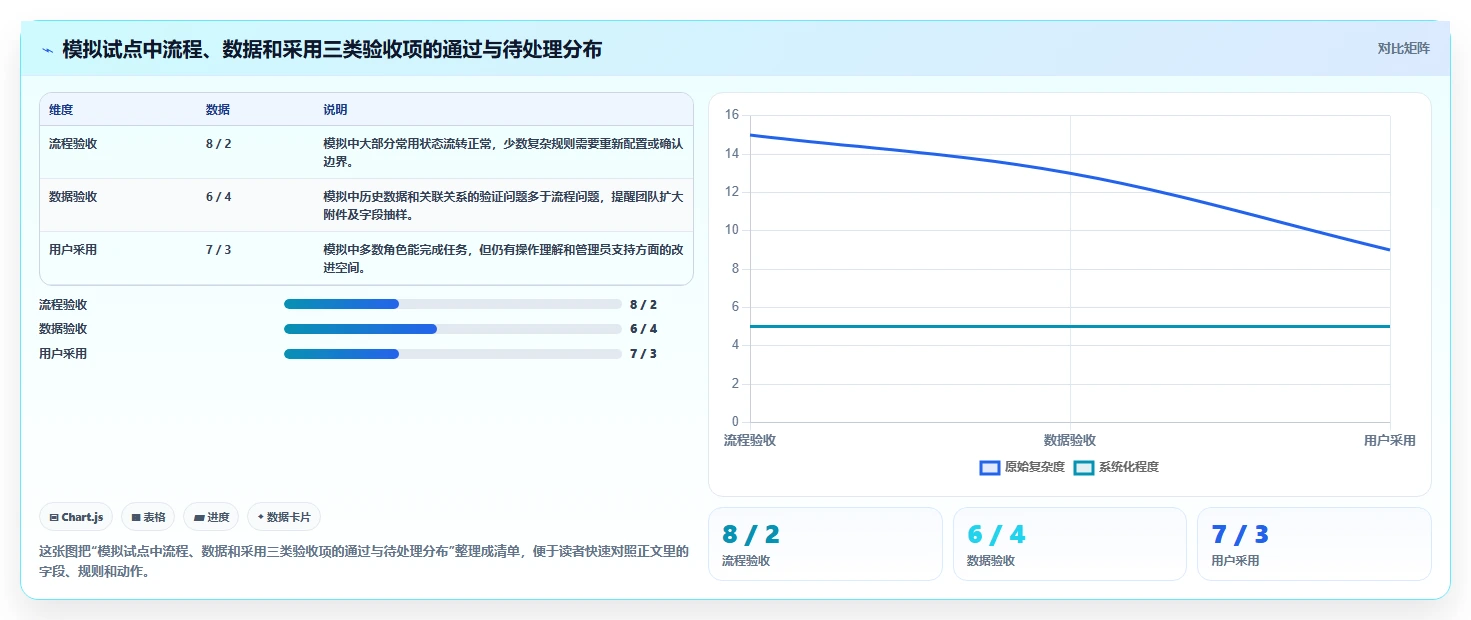Click the 流程验收 chart x-axis label
The height and width of the screenshot is (620, 1471).
[750, 440]
